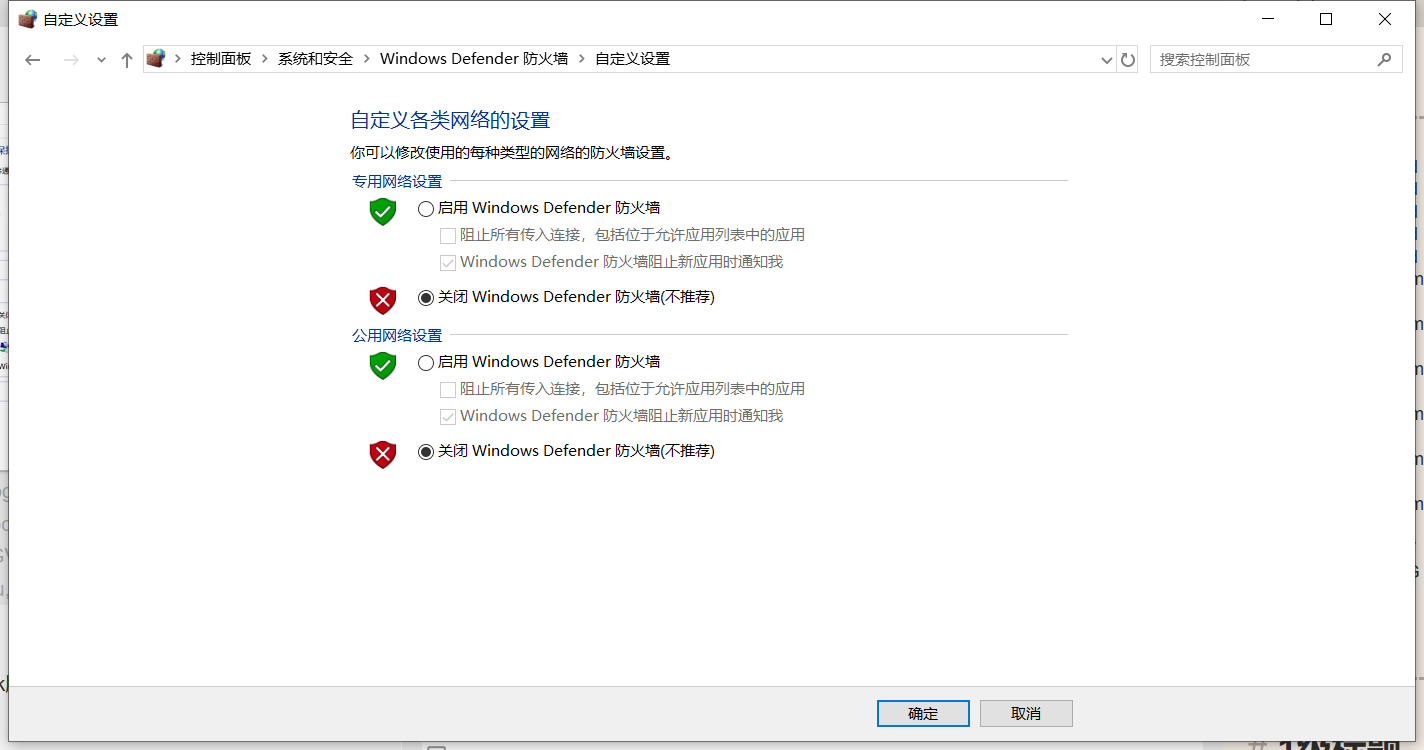Click green shield icon under 专用网络设置
The image size is (1424, 750).
pyautogui.click(x=383, y=211)
